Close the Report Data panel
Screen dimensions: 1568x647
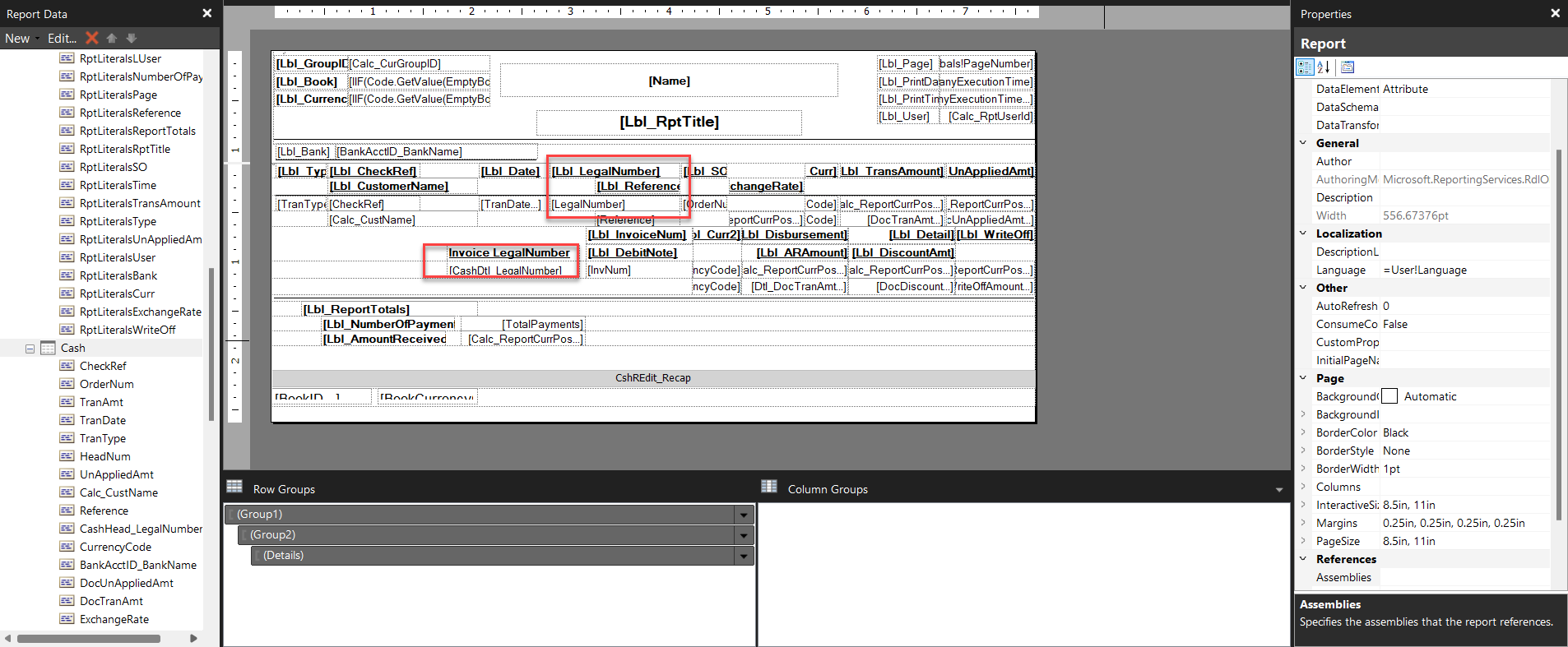207,13
